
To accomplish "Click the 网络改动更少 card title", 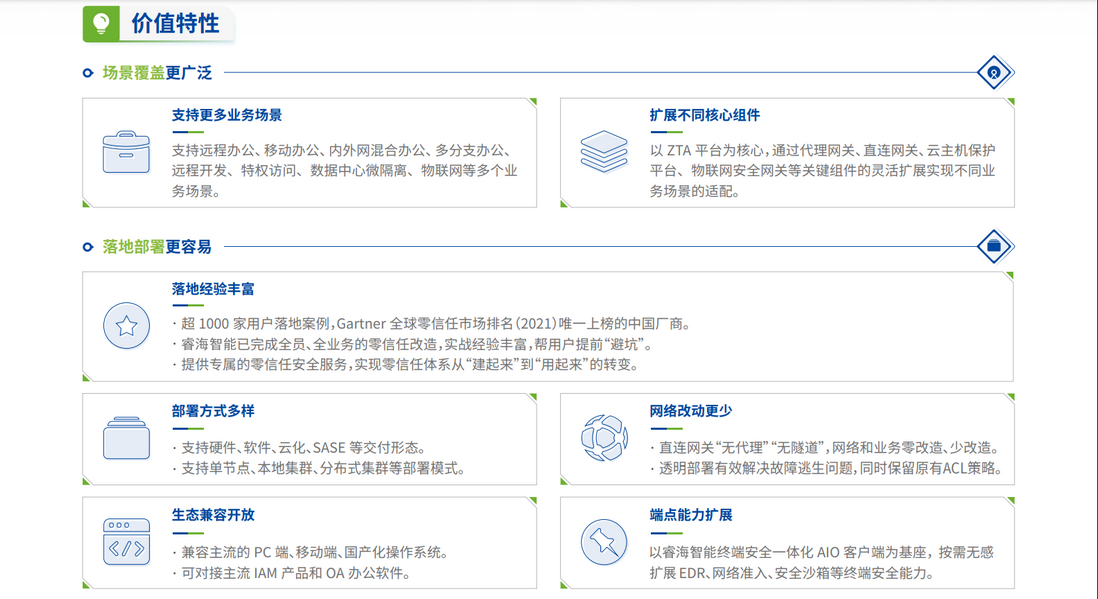I will [690, 411].
